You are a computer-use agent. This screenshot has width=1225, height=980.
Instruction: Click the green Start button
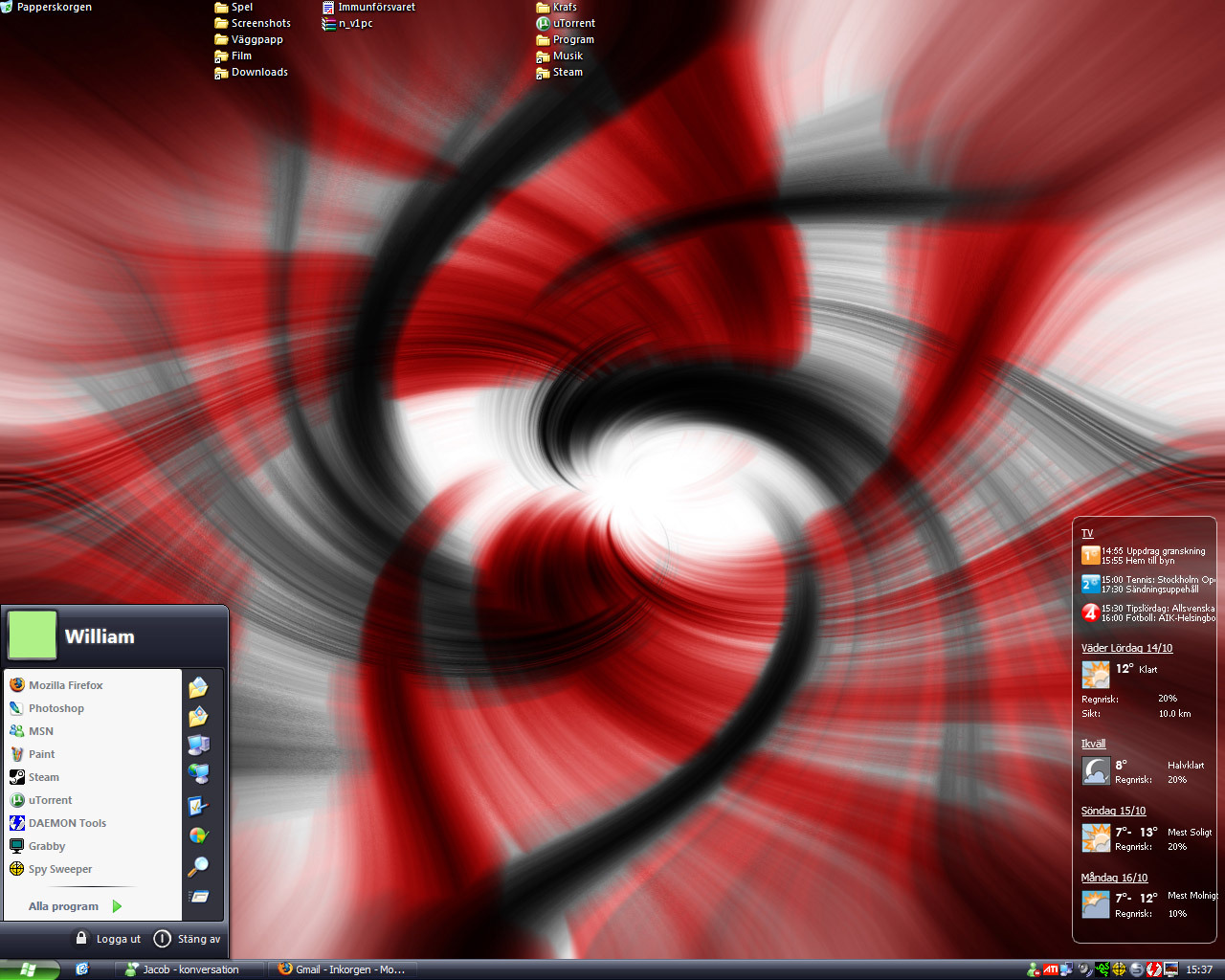[x=29, y=969]
